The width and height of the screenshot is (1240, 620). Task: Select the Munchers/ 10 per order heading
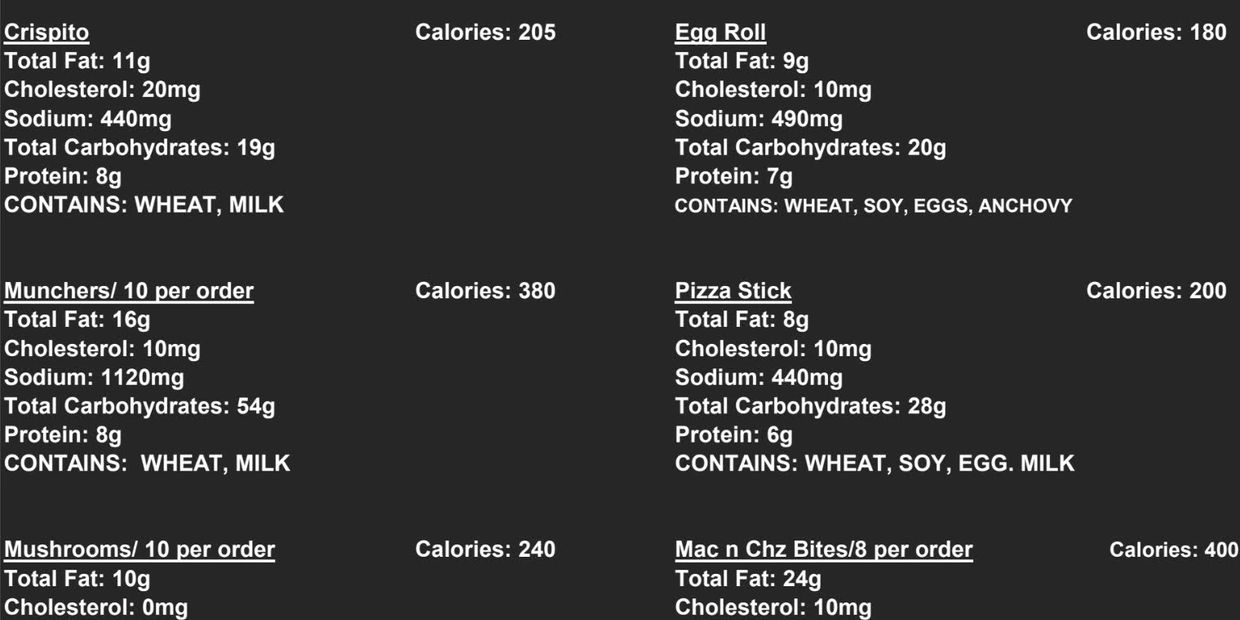tap(129, 292)
